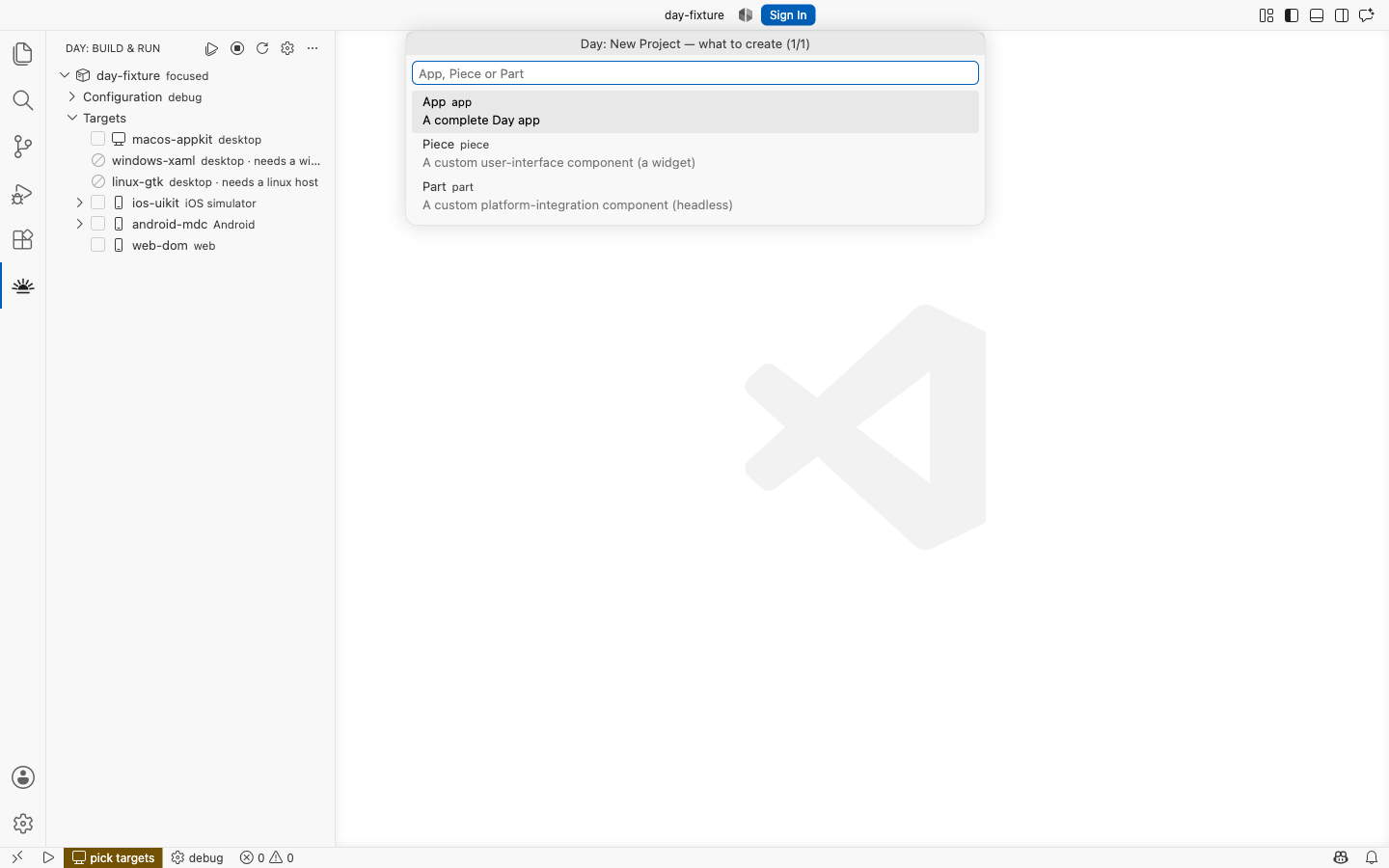
Task: Open the Manage gear in activity bar
Action: (23, 824)
